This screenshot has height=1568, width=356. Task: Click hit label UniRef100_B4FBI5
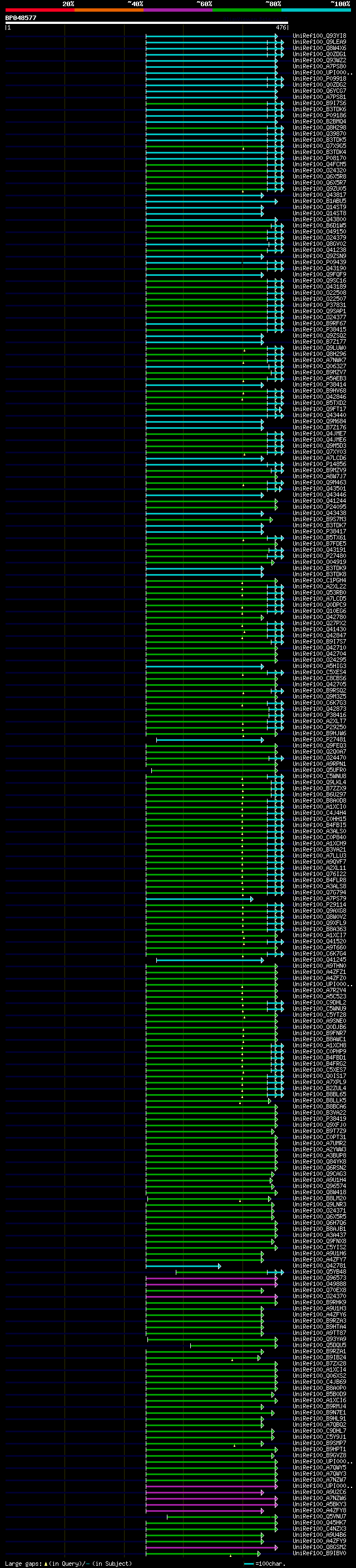point(319,825)
